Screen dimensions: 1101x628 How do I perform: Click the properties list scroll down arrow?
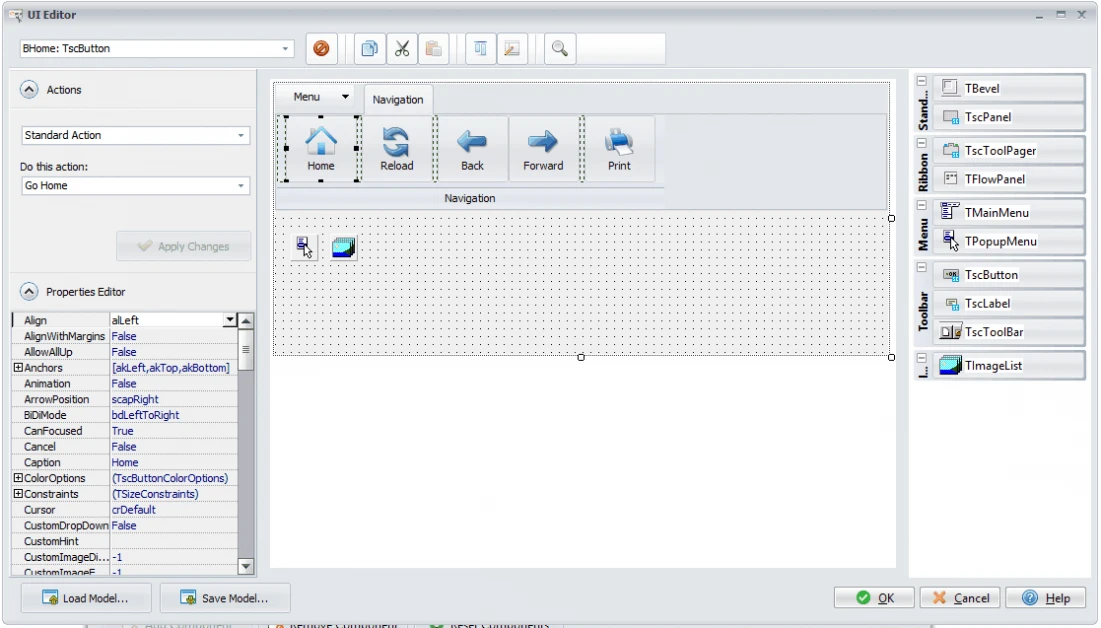[x=246, y=566]
